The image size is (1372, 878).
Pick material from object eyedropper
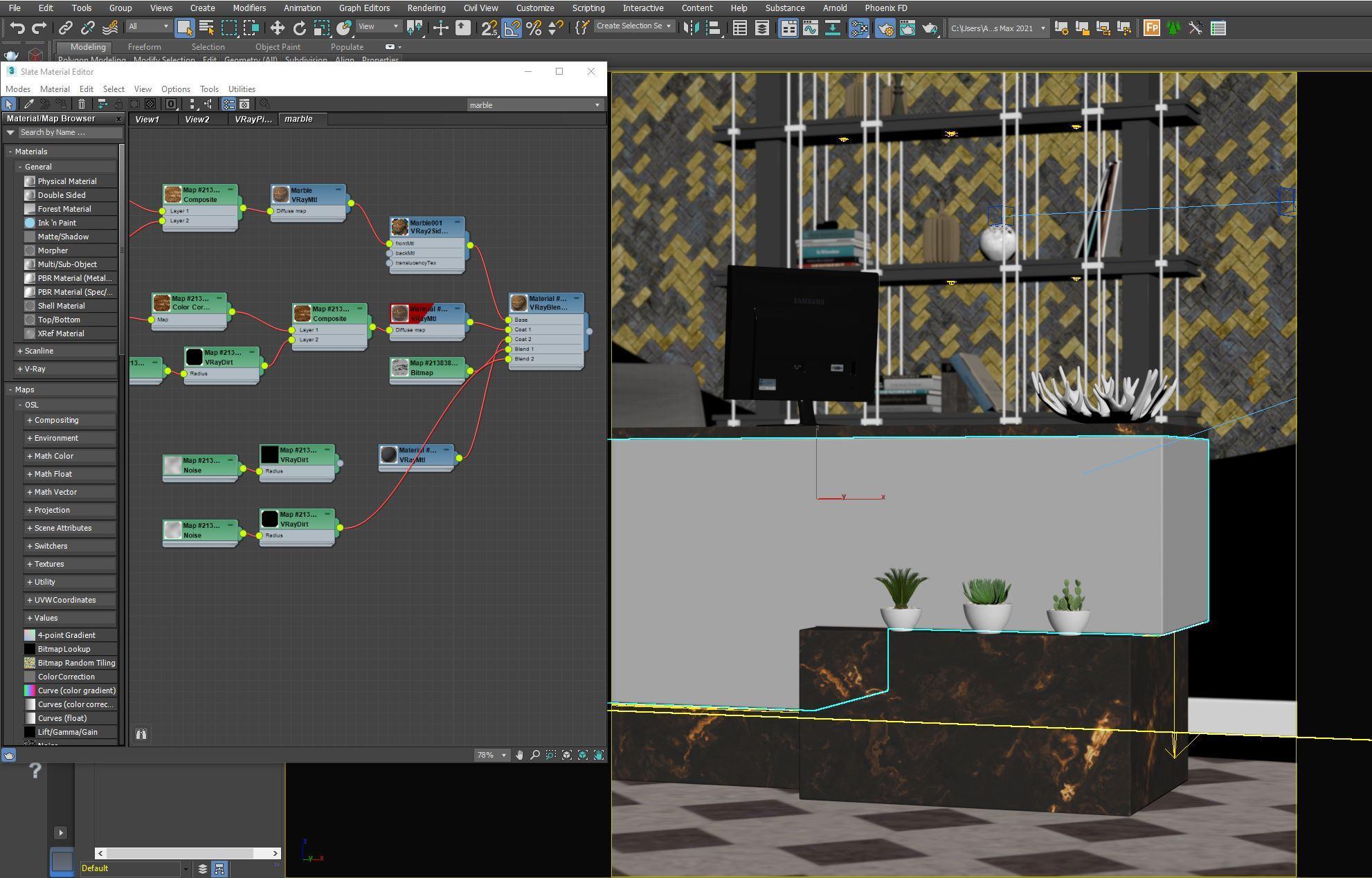[28, 104]
